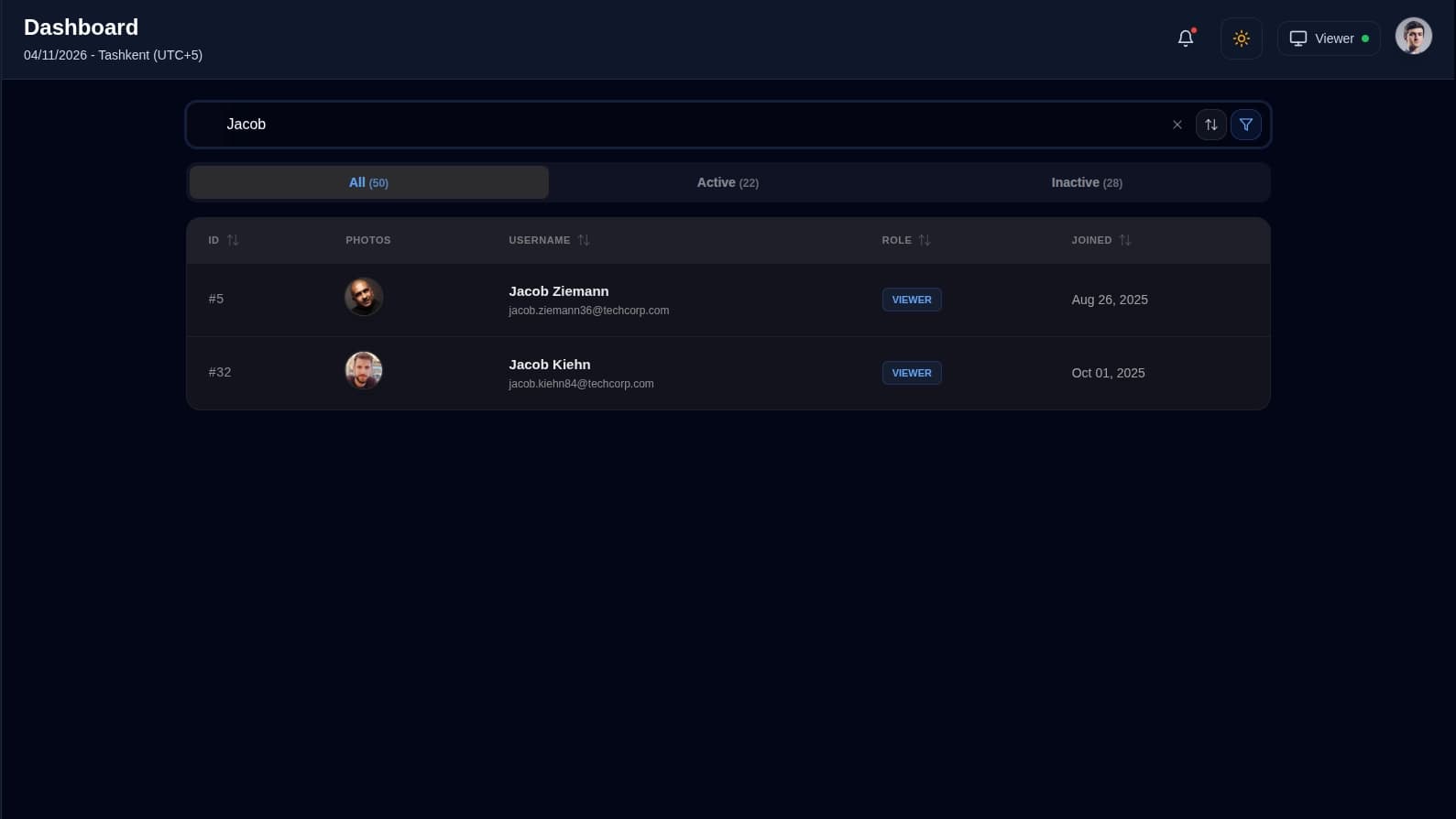Screen dimensions: 1456x819
Task: Switch to the All (50) tab
Action: [368, 182]
